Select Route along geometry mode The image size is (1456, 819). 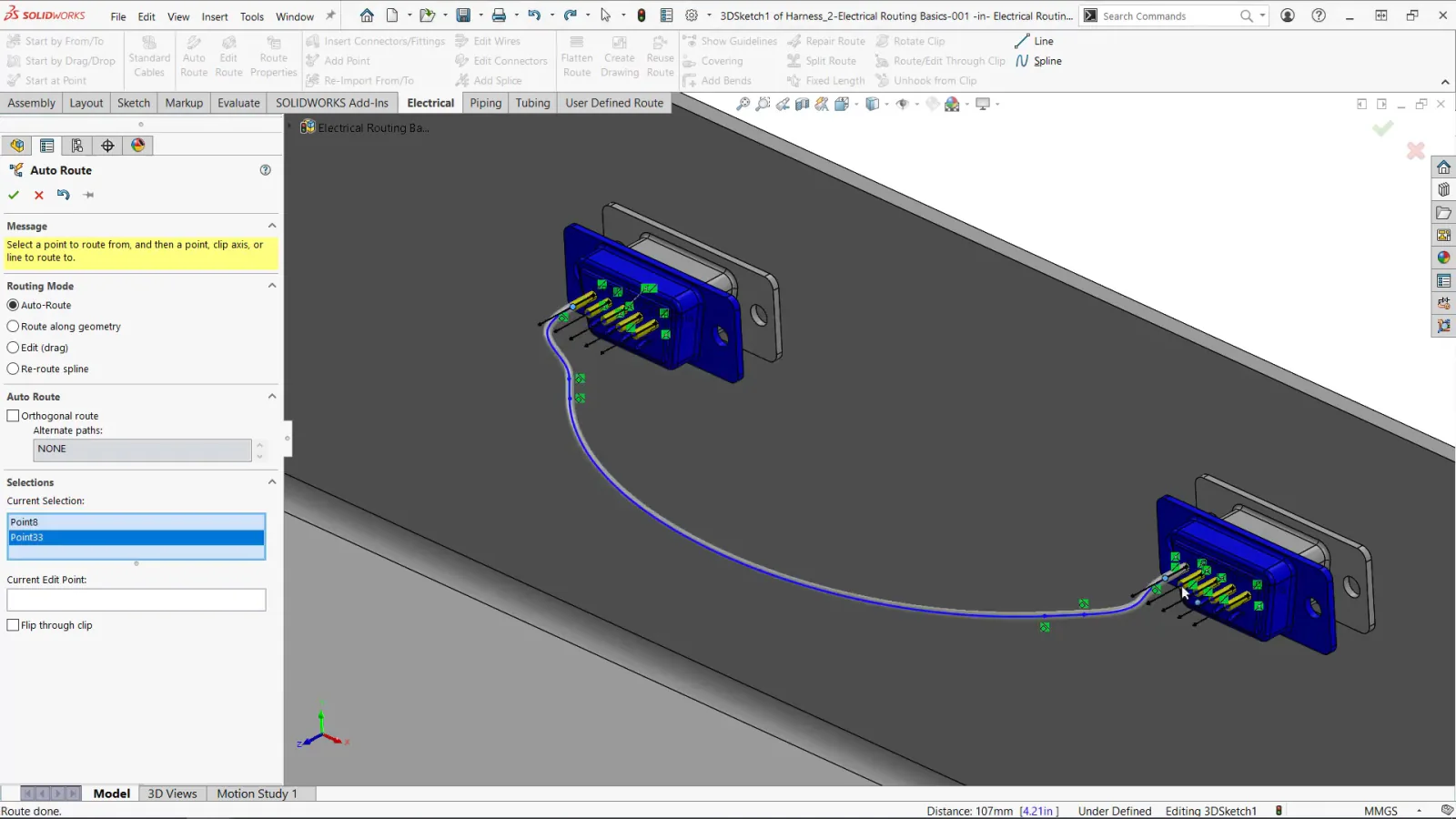point(13,327)
